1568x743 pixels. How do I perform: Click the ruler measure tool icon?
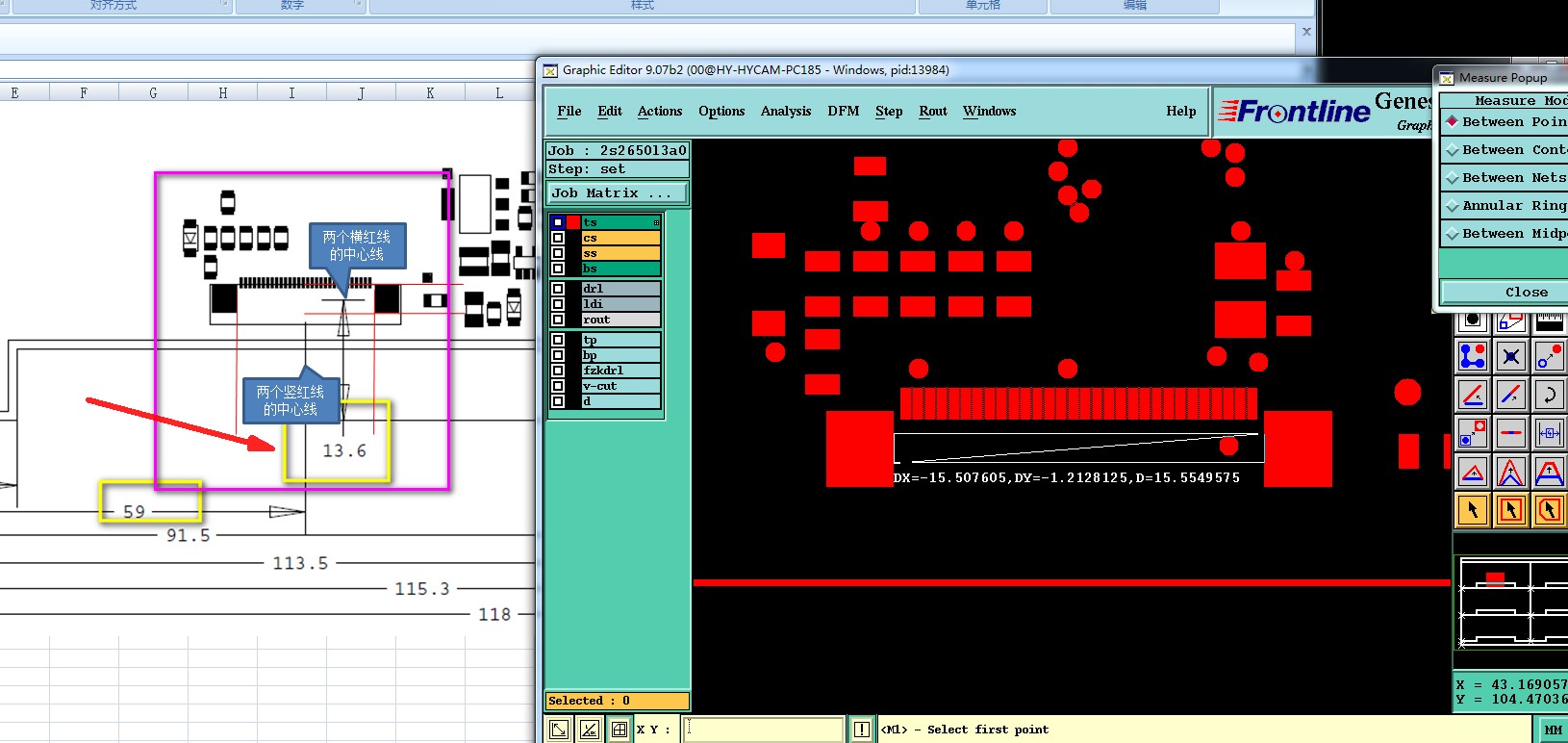pyautogui.click(x=1549, y=322)
